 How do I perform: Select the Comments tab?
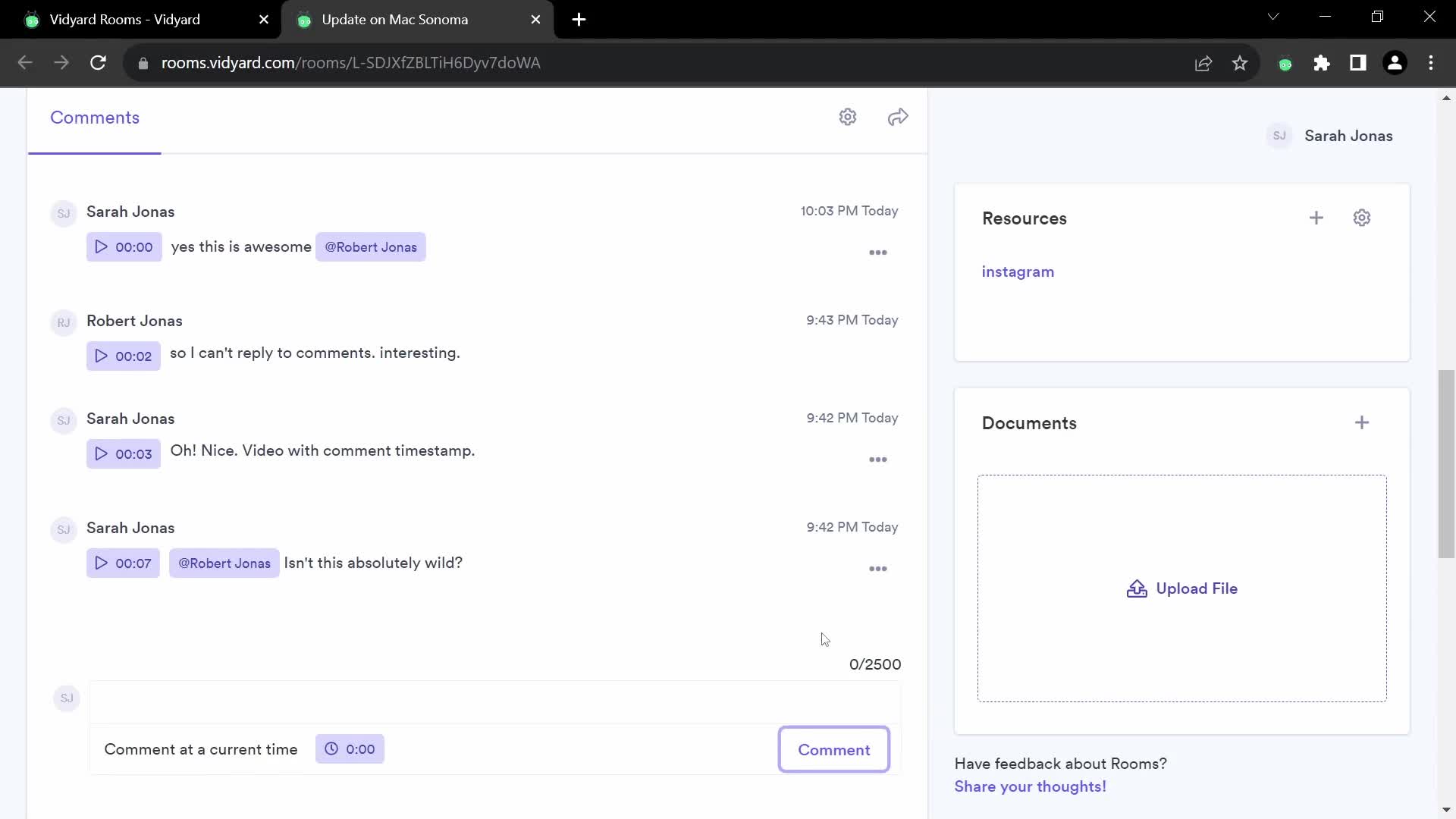tap(95, 118)
